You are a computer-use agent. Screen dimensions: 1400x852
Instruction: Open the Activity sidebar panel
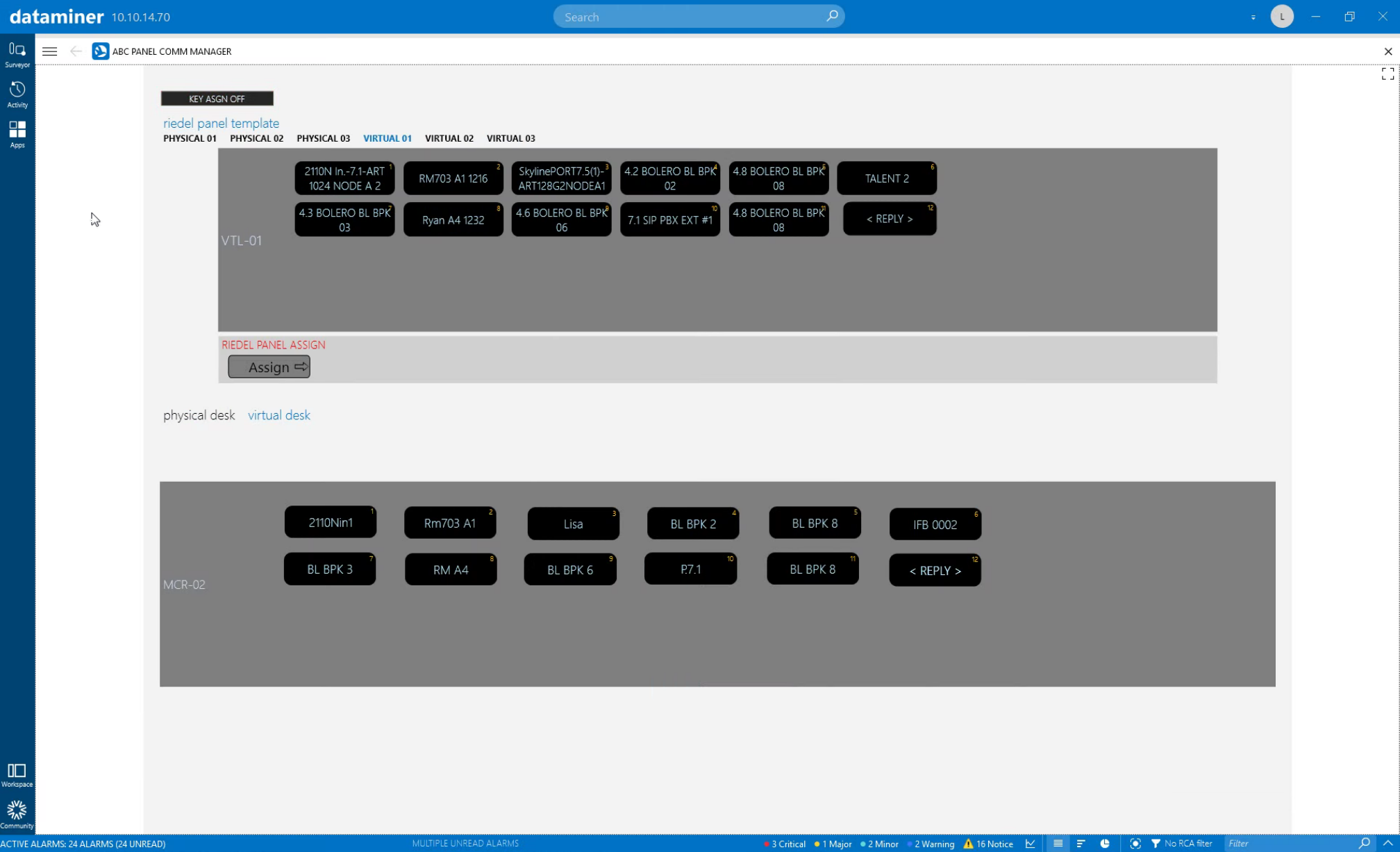pos(17,94)
